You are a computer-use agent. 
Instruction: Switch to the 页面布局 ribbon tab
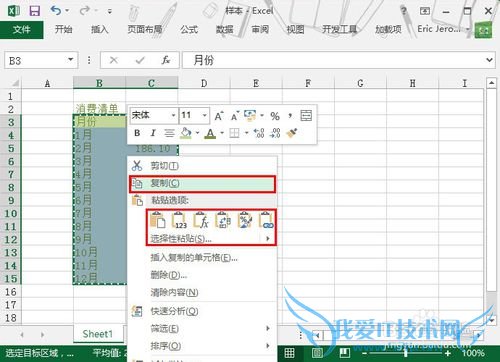coord(145,30)
